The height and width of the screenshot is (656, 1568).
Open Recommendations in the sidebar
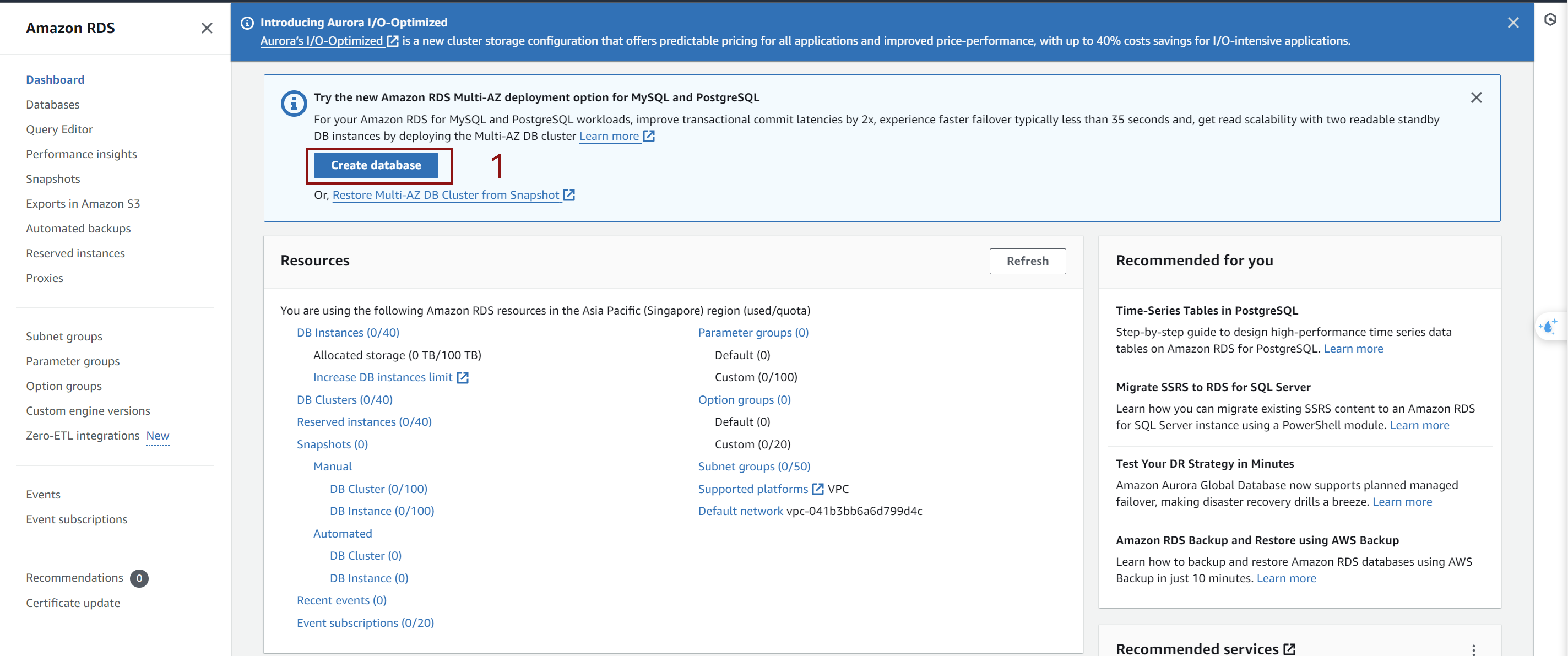coord(74,578)
